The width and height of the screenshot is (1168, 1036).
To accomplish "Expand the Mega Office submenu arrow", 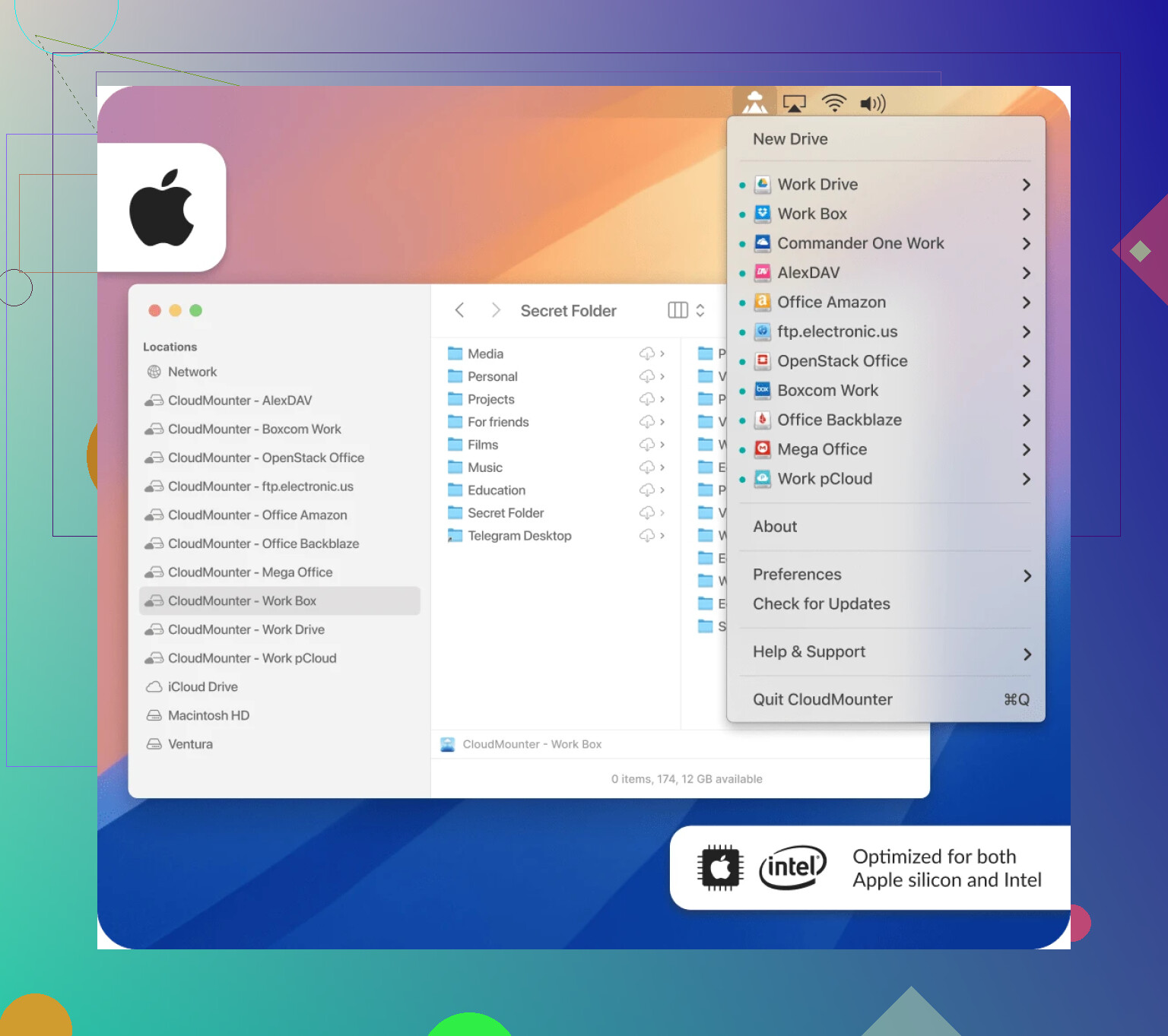I will (1027, 450).
